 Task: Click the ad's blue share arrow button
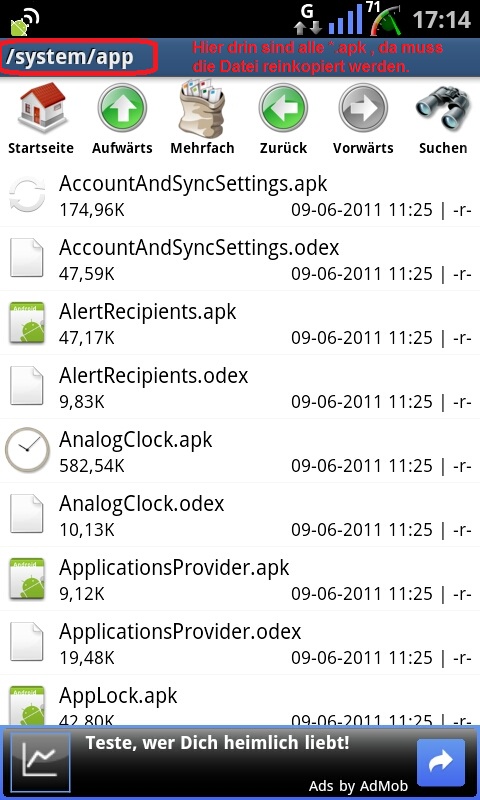click(441, 762)
